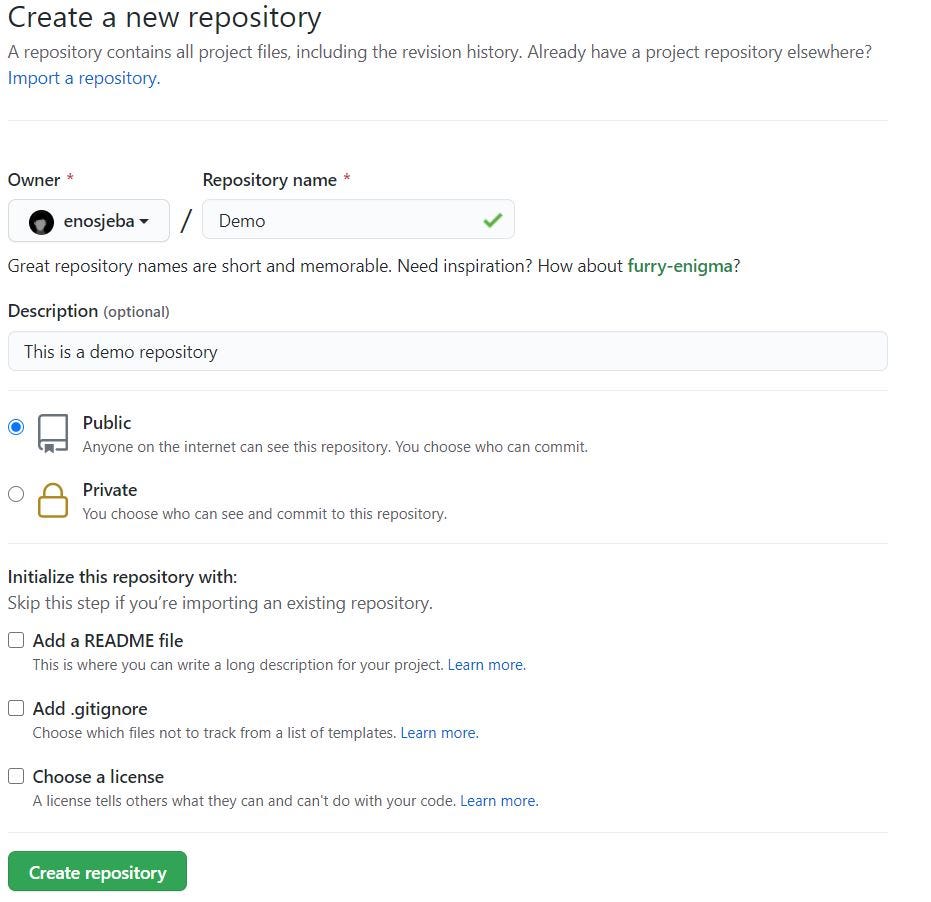Screen dimensions: 931x902
Task: Enable the Add a README file checkbox
Action: coord(16,640)
